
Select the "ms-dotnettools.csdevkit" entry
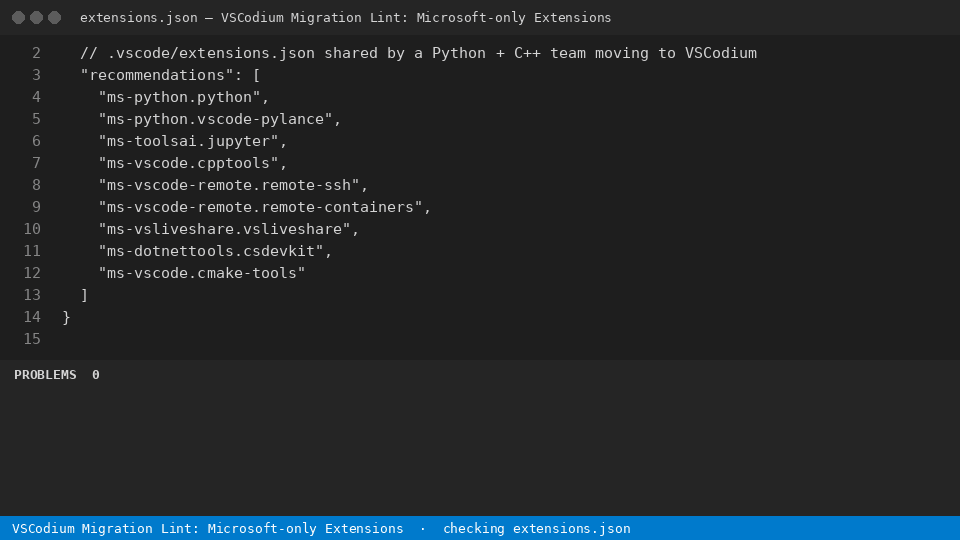point(211,252)
